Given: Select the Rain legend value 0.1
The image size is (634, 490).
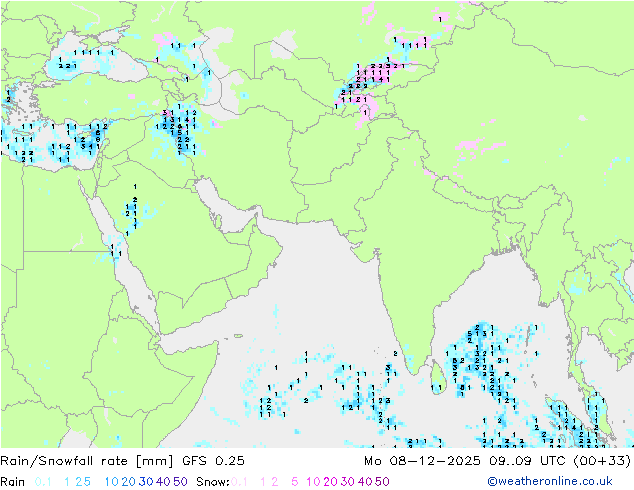Looking at the screenshot, I should coord(43,482).
